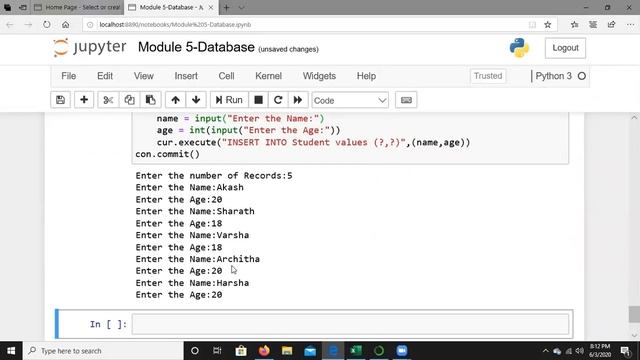Open a new browser tab
Viewport: 640px width, 360px height.
tap(226, 7)
